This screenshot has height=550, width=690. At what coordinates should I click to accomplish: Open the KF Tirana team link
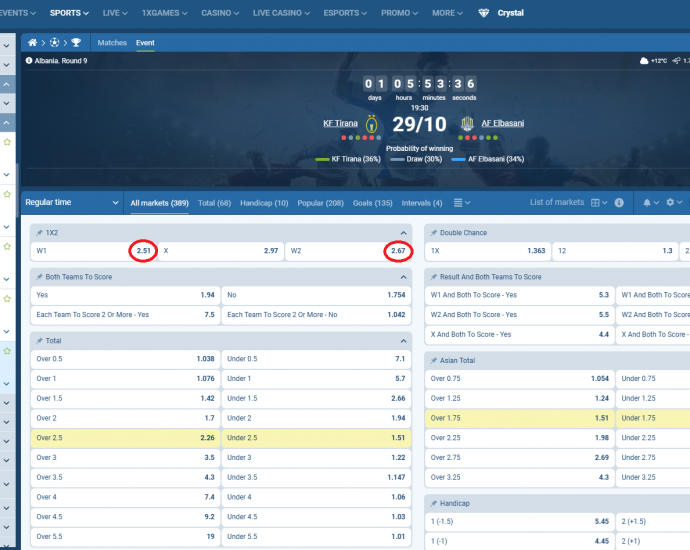click(340, 123)
